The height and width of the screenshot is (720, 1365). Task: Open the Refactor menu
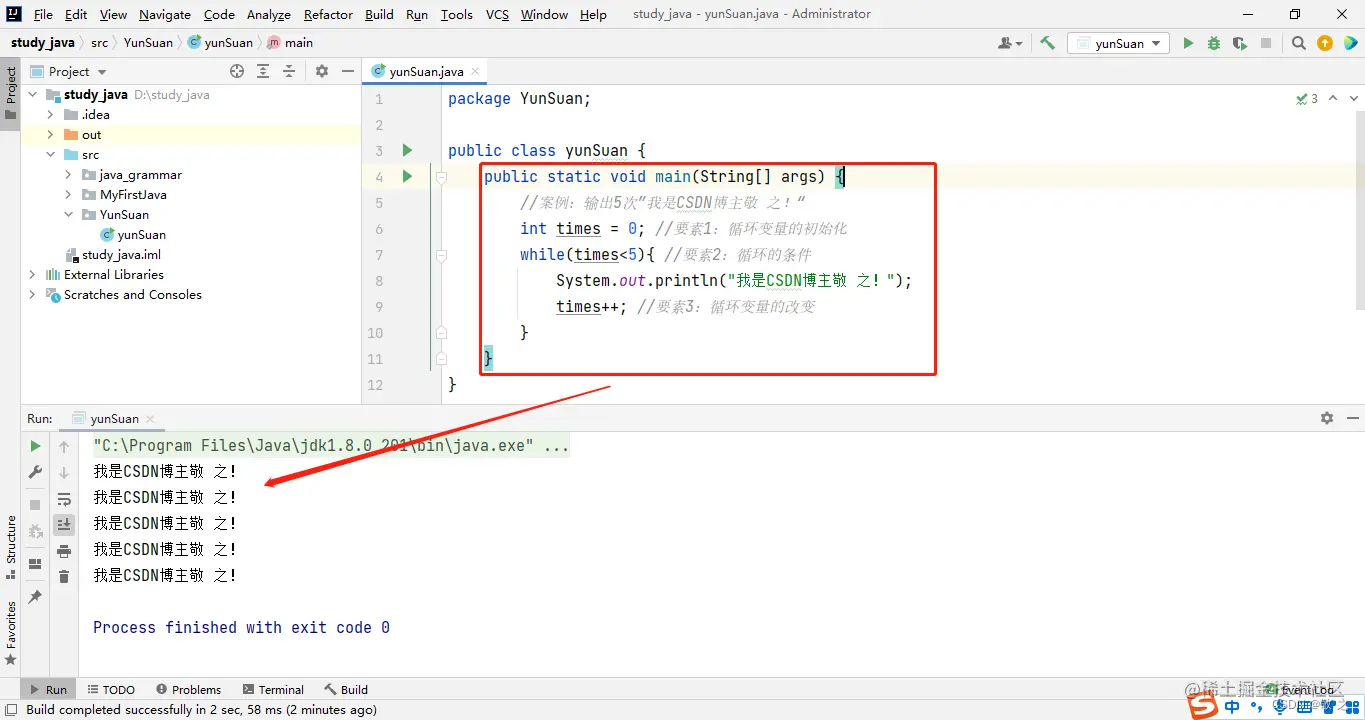(328, 14)
